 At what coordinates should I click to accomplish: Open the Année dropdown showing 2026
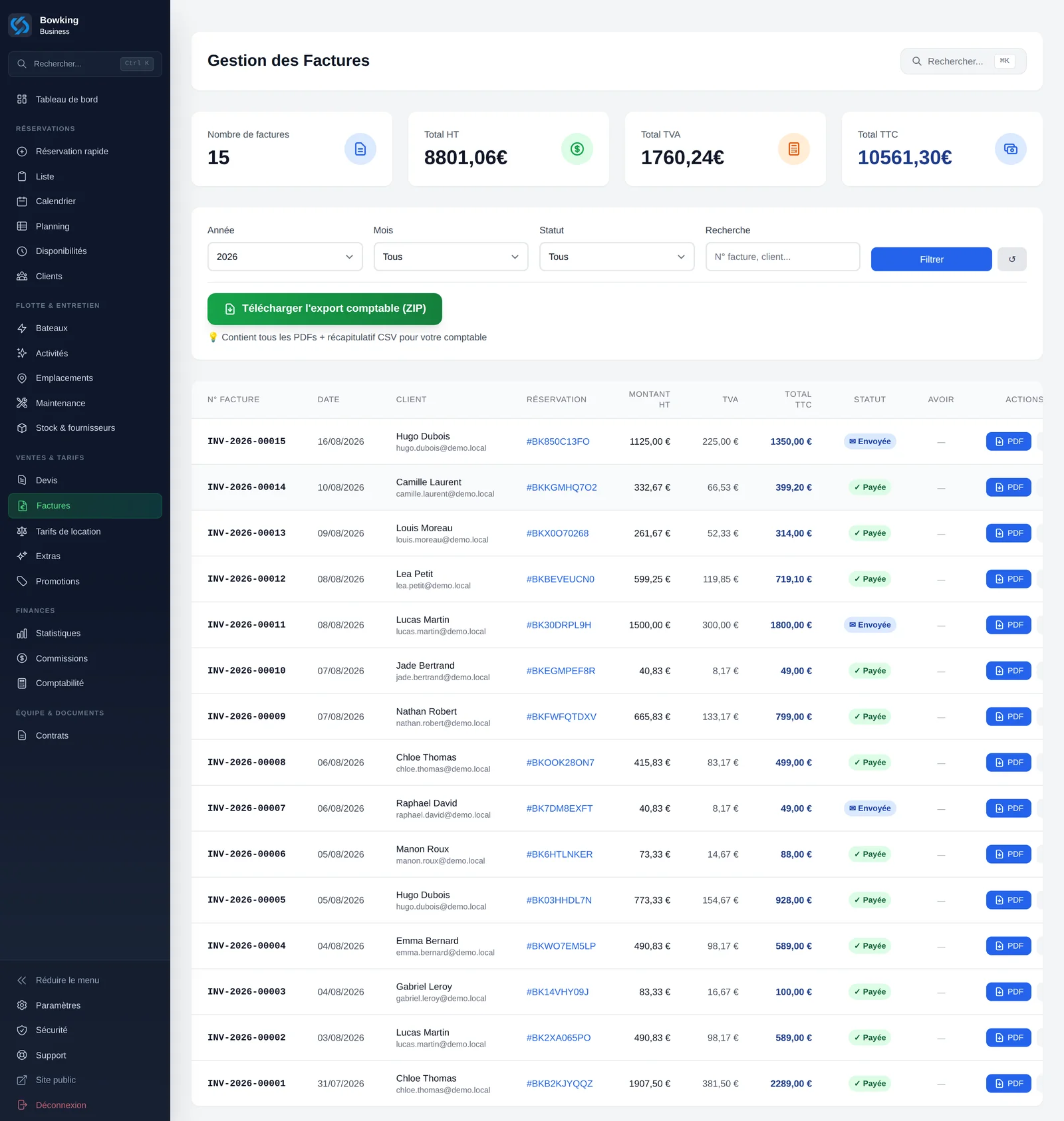click(285, 257)
